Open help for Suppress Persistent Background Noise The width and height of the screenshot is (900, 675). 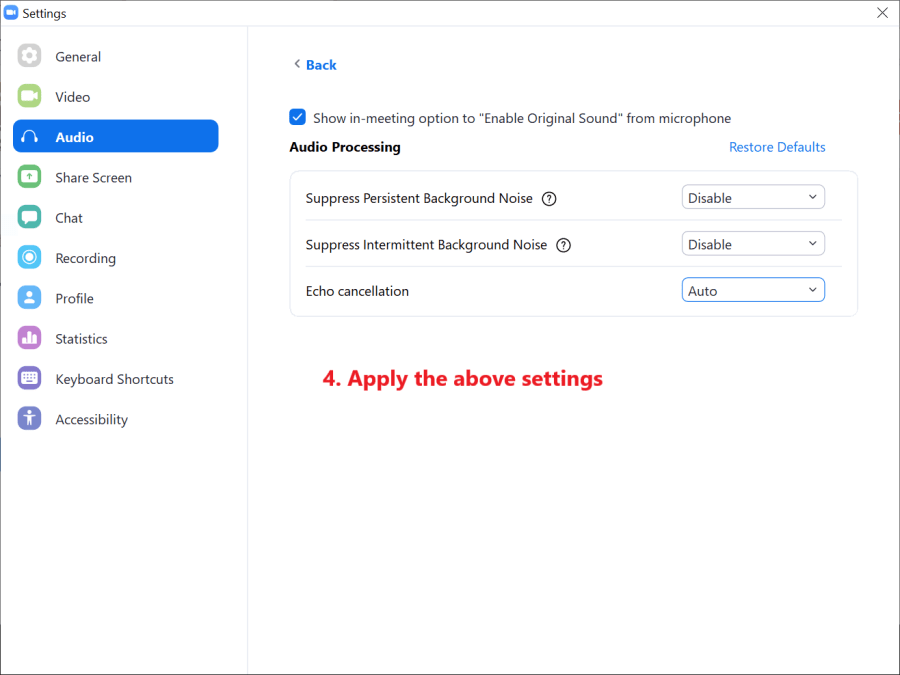pyautogui.click(x=549, y=198)
